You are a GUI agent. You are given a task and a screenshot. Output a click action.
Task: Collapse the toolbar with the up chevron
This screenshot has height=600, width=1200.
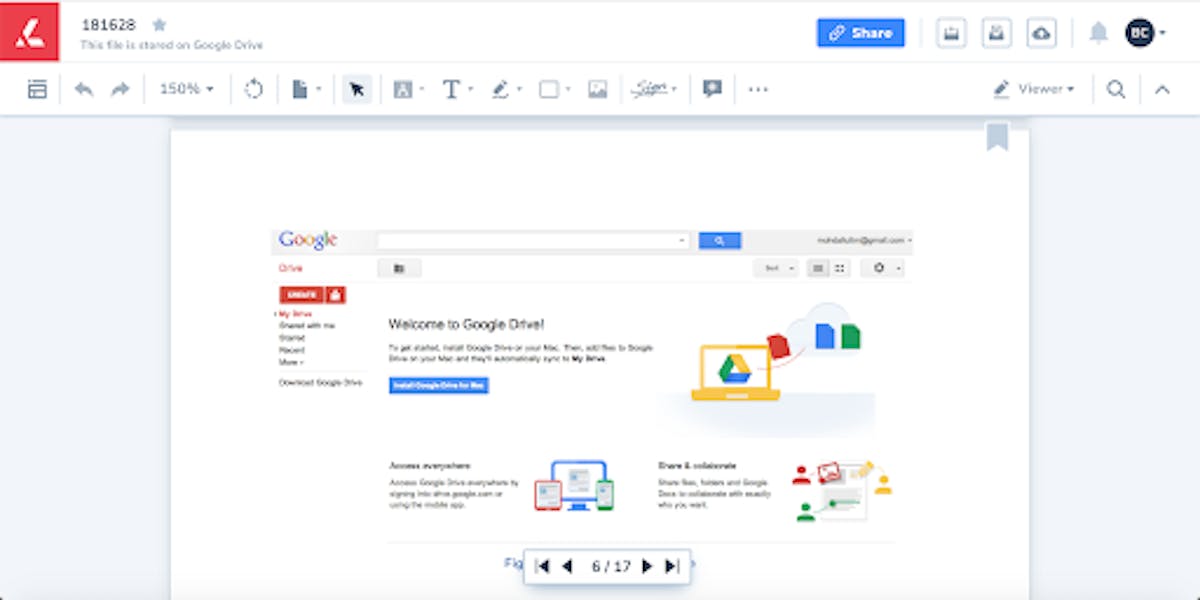click(1162, 89)
